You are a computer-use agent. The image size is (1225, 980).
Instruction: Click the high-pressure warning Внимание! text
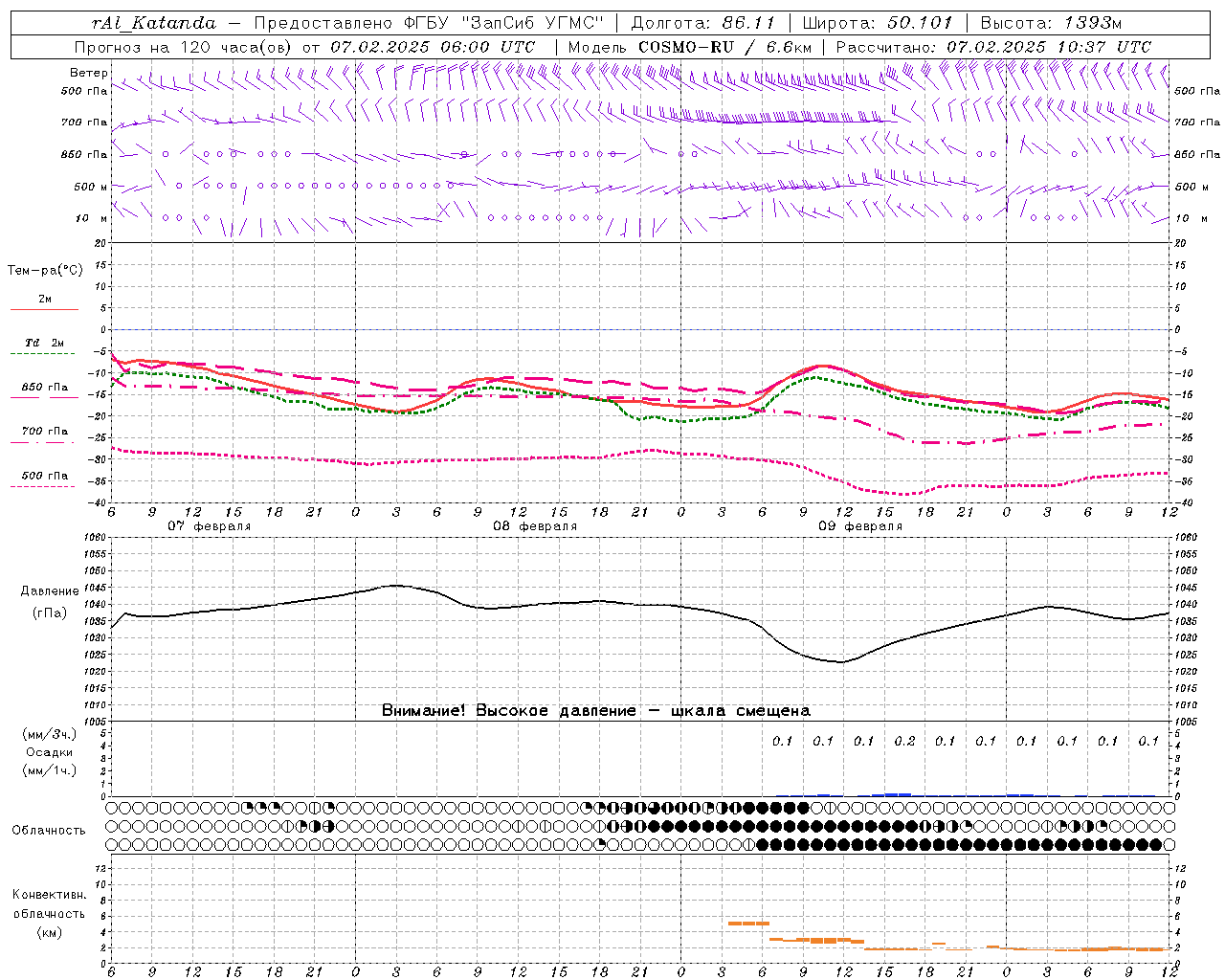coord(595,710)
